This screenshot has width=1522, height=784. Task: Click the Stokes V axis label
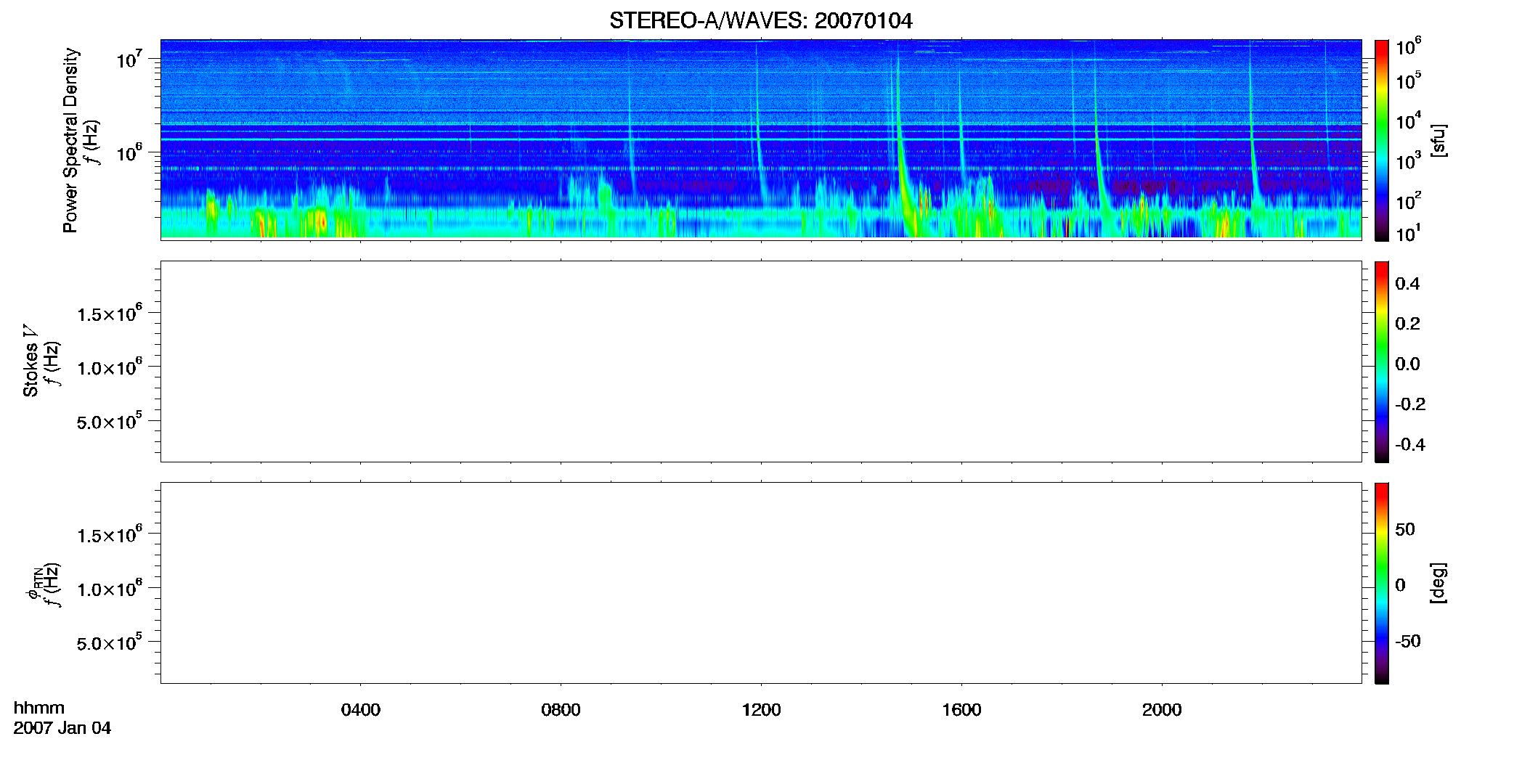pyautogui.click(x=30, y=361)
